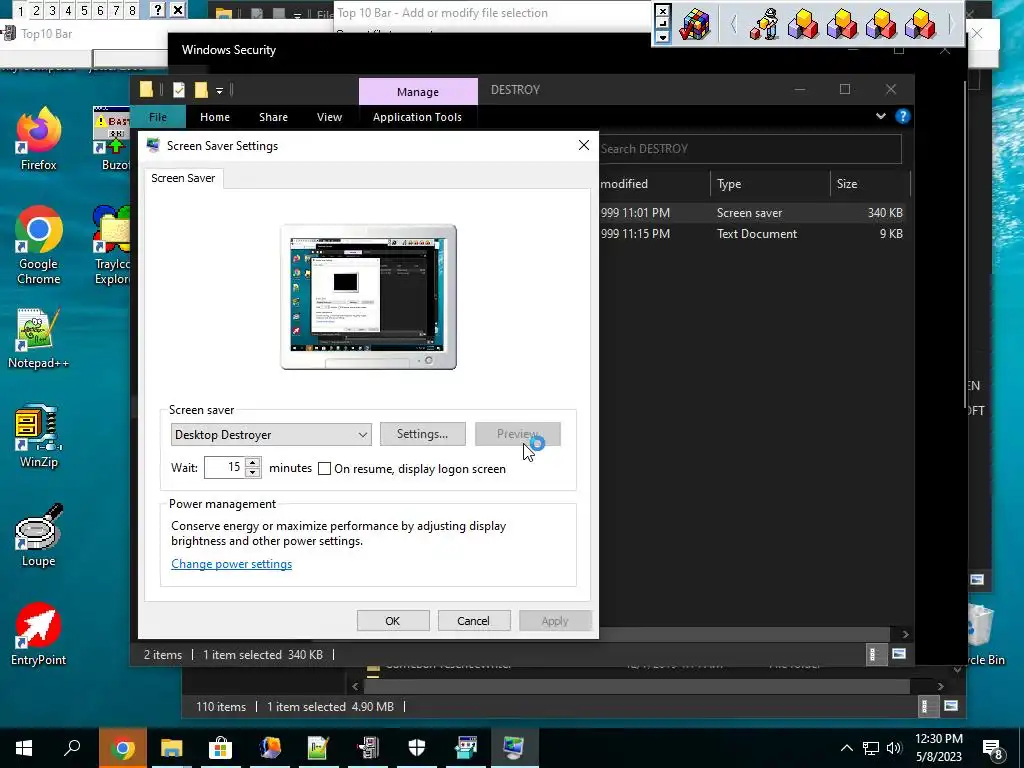
Task: Open taskbar search magnifier
Action: tap(72, 748)
